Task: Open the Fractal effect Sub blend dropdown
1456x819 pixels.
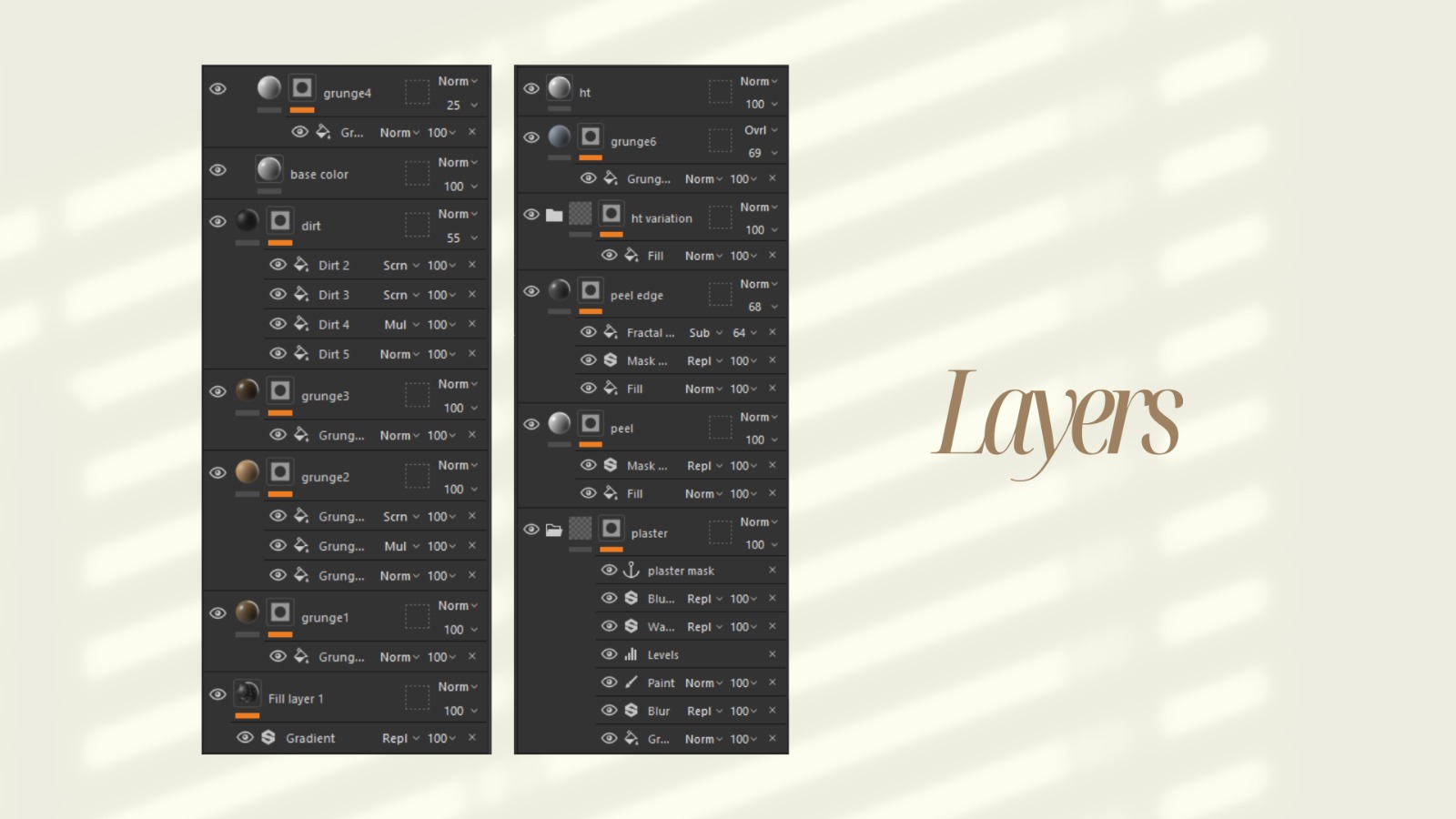Action: (x=705, y=333)
